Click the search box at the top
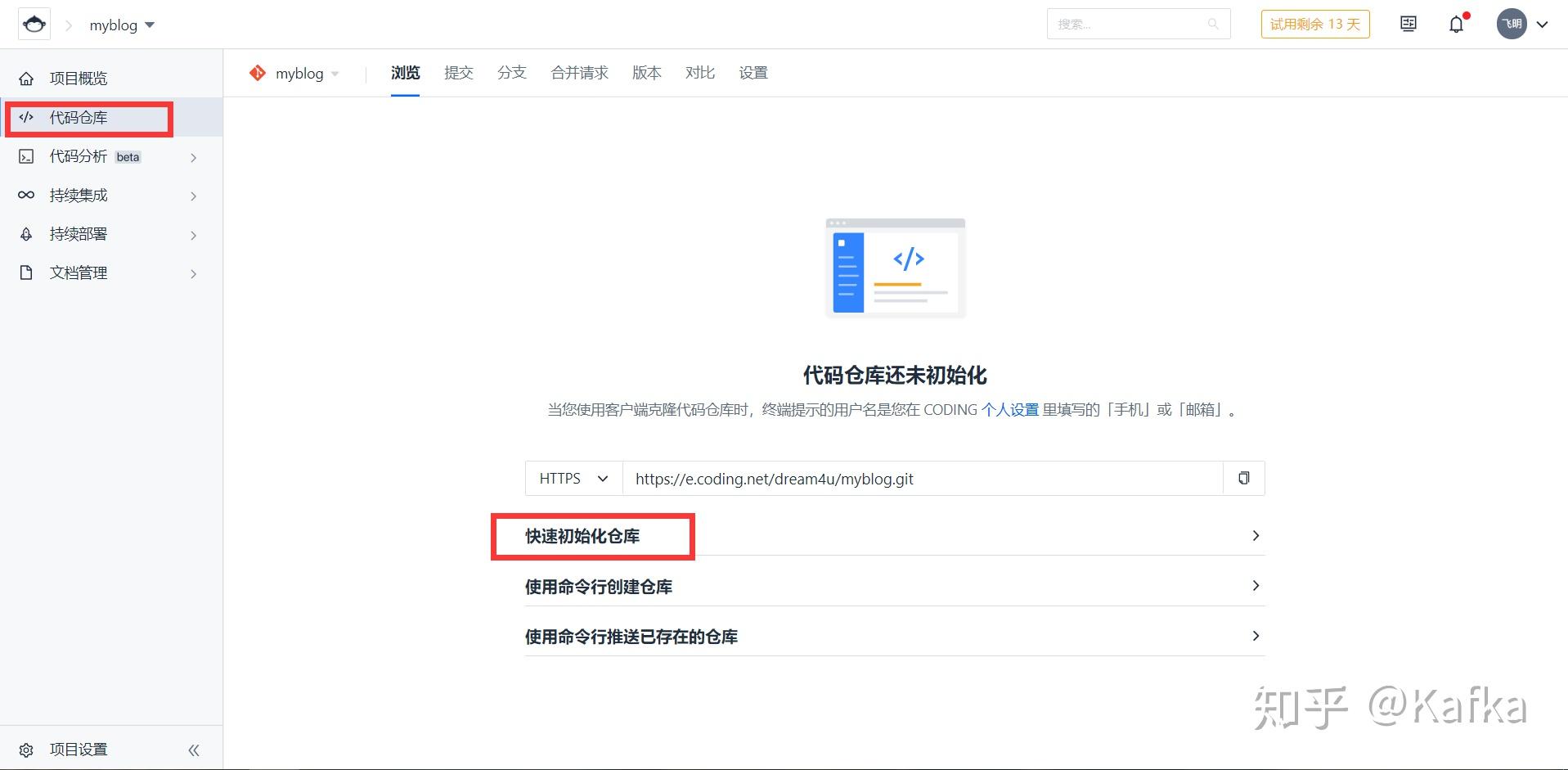The height and width of the screenshot is (770, 1568). (1137, 24)
